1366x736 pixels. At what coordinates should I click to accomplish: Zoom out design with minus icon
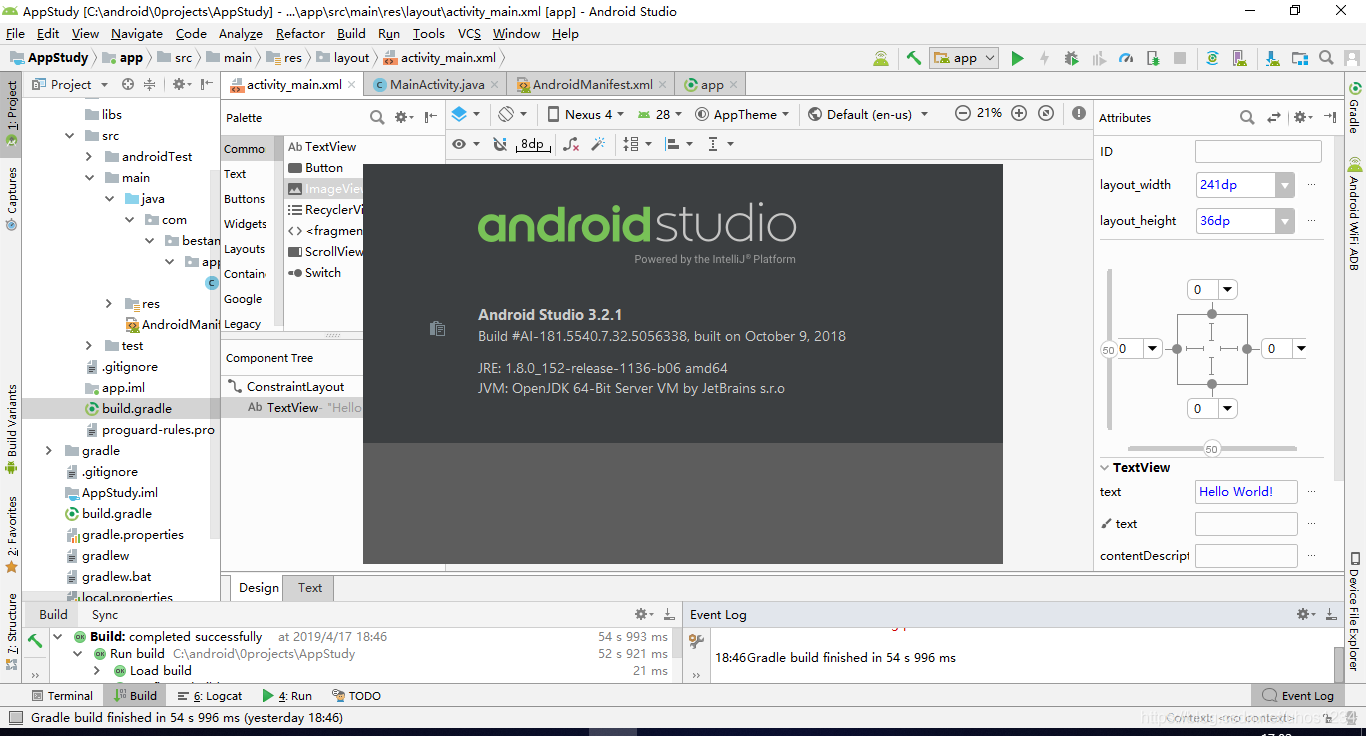point(962,114)
